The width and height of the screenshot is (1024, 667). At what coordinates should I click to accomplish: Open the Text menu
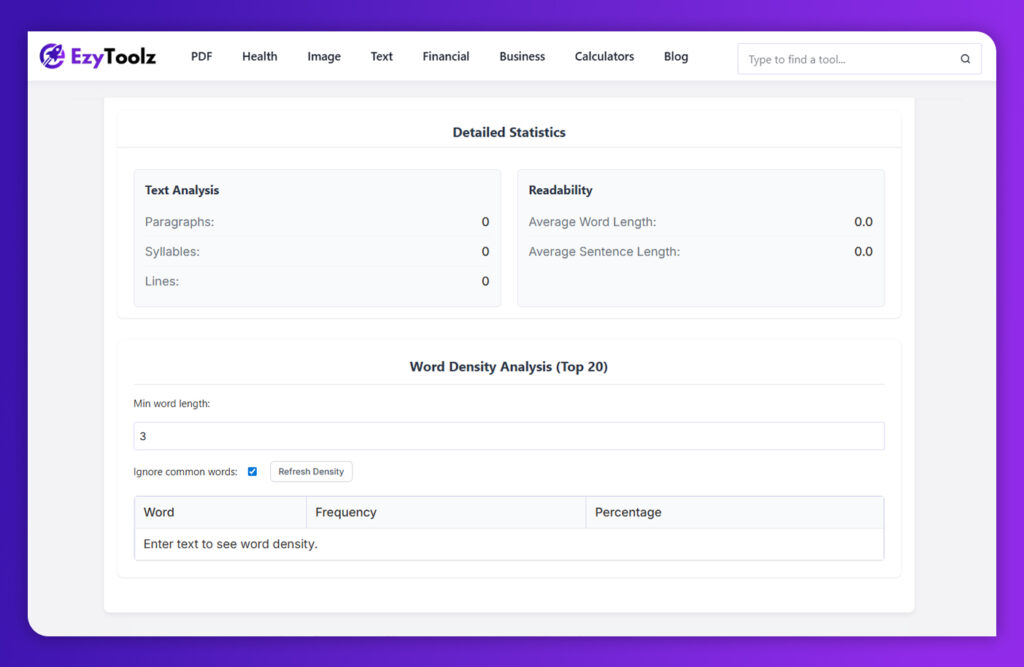click(x=381, y=57)
